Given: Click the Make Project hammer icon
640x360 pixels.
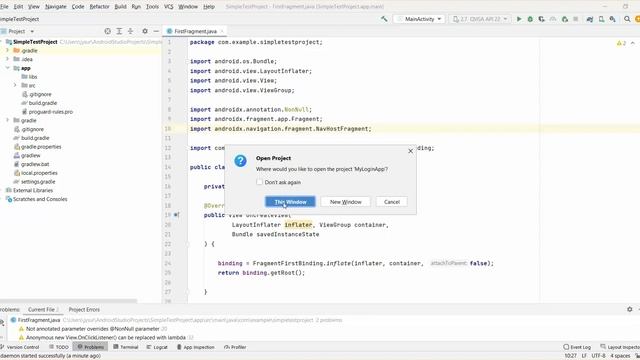Looking at the screenshot, I should 384,19.
